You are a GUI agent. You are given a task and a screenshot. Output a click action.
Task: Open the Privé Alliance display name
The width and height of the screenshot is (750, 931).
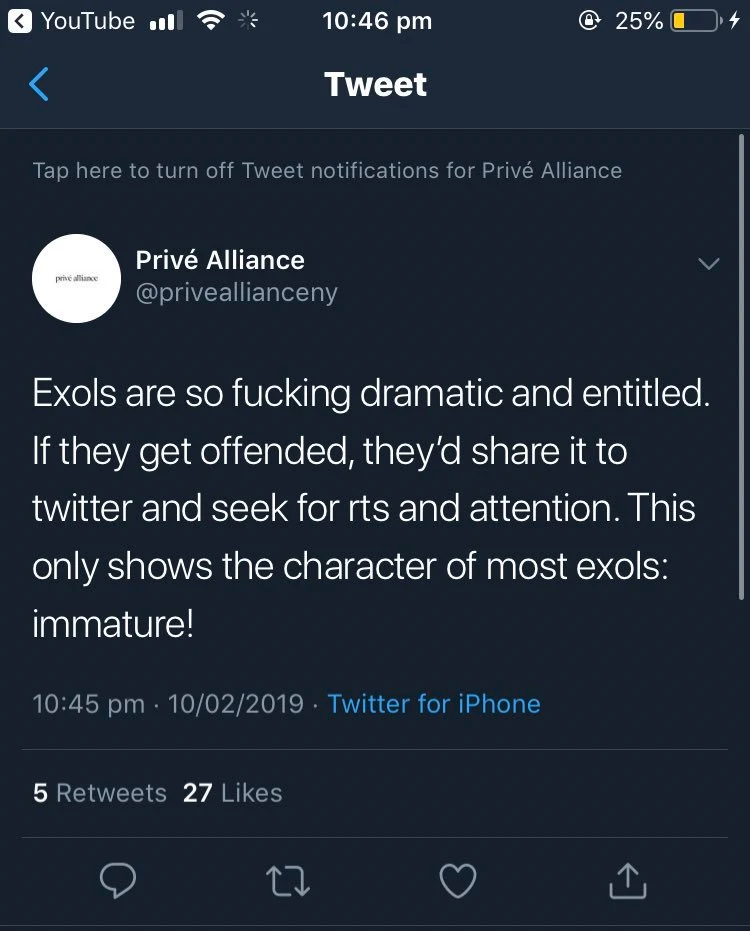tap(220, 260)
